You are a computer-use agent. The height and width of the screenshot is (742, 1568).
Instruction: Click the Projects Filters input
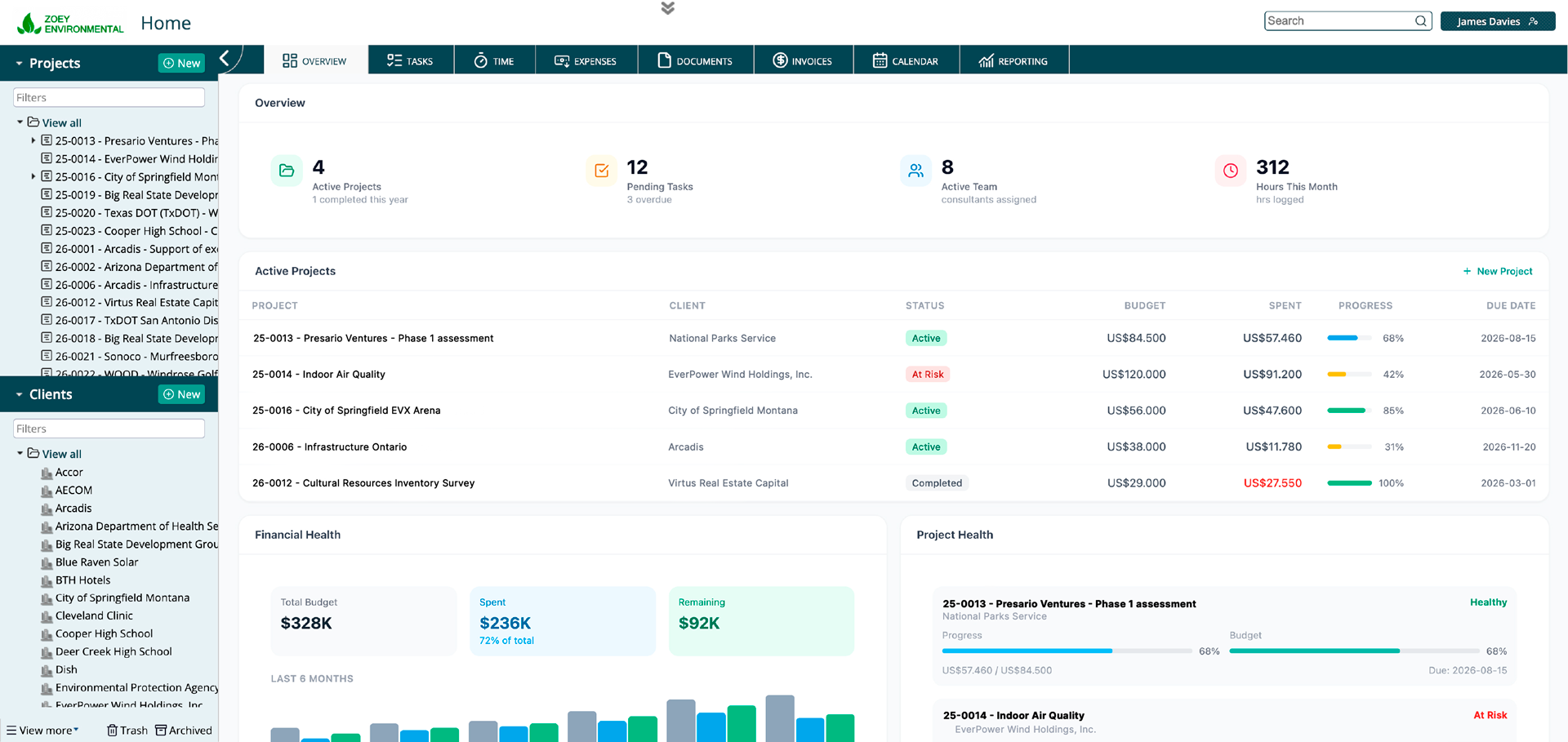point(109,97)
